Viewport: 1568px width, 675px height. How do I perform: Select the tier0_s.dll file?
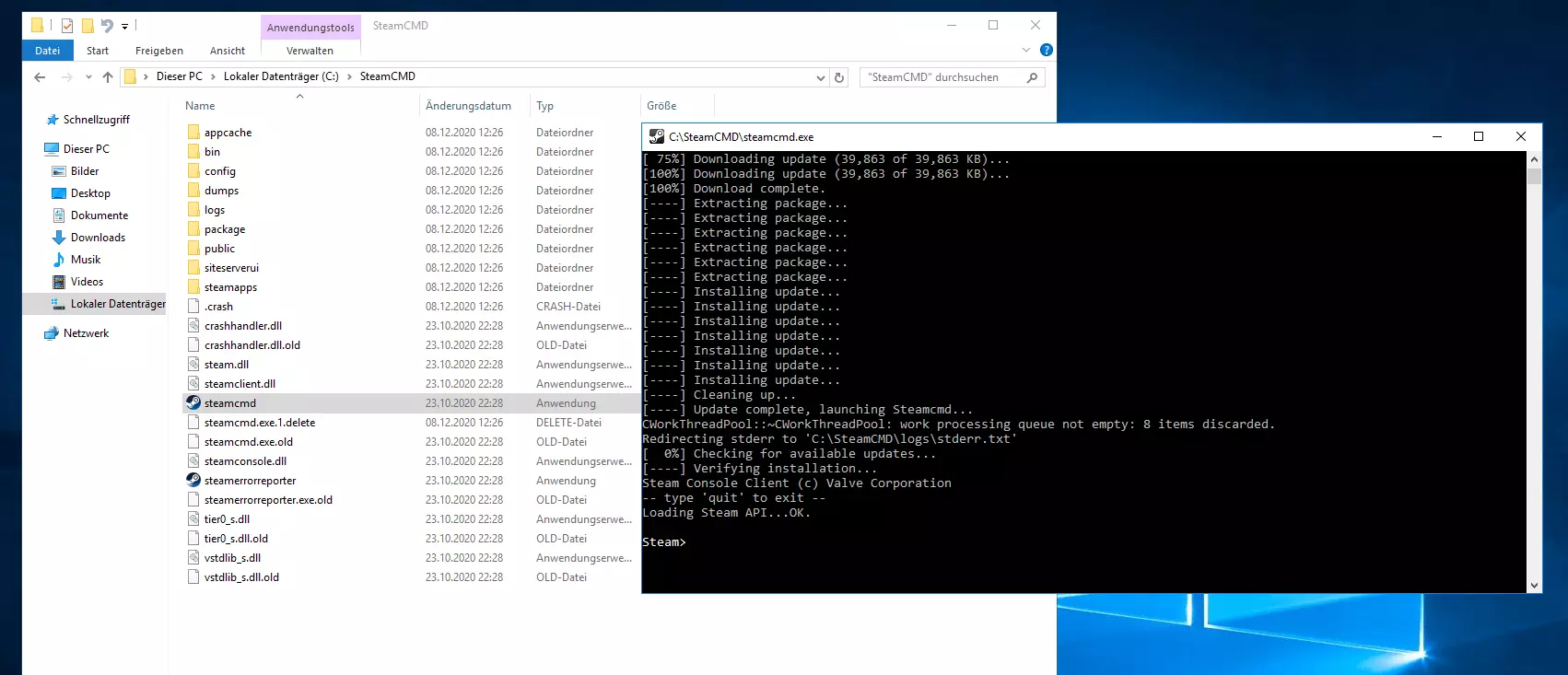[227, 518]
